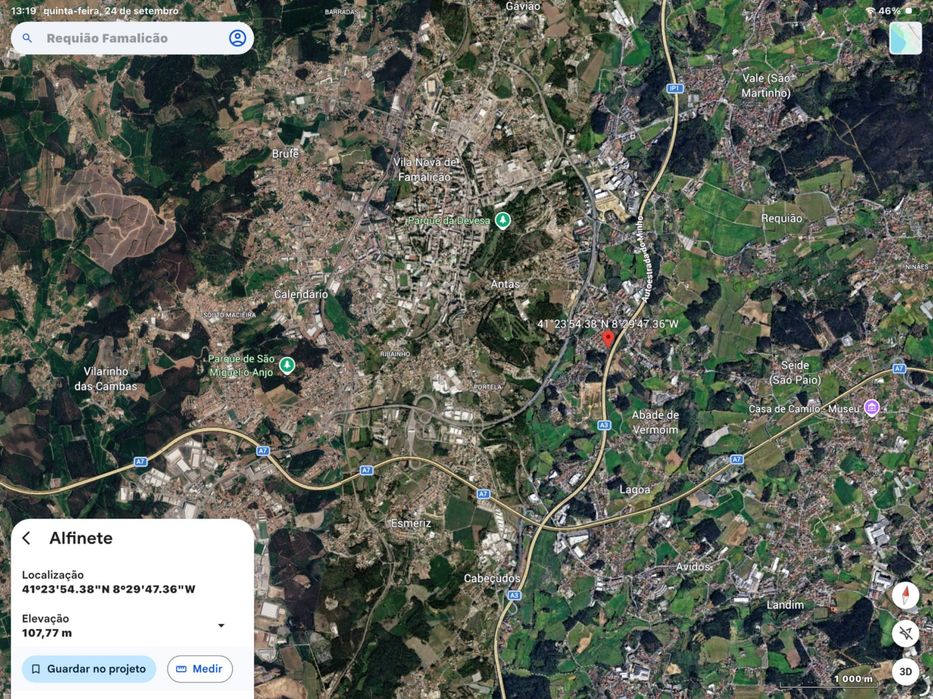Image resolution: width=933 pixels, height=699 pixels.
Task: Click the Abade de Vermoim label
Action: (x=655, y=422)
